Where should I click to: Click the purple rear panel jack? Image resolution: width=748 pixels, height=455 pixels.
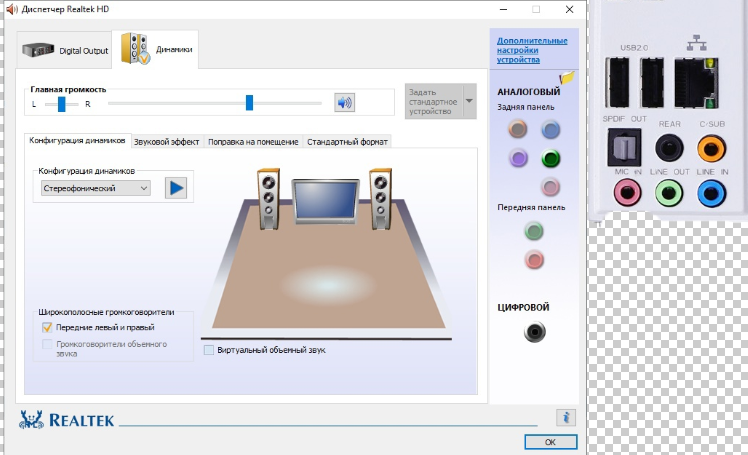(518, 158)
